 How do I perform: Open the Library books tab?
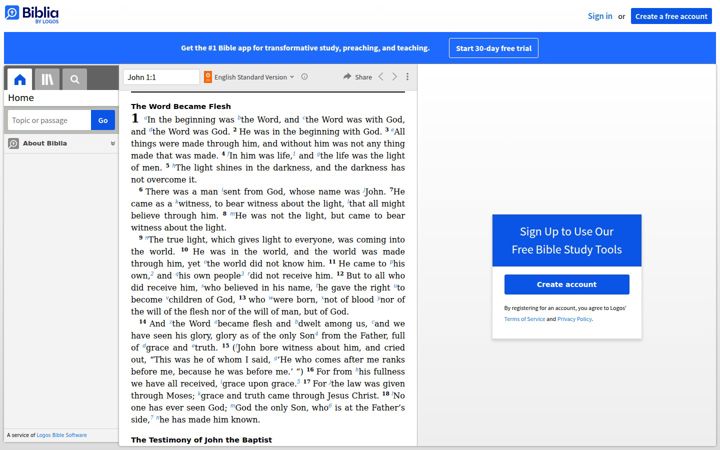point(47,79)
